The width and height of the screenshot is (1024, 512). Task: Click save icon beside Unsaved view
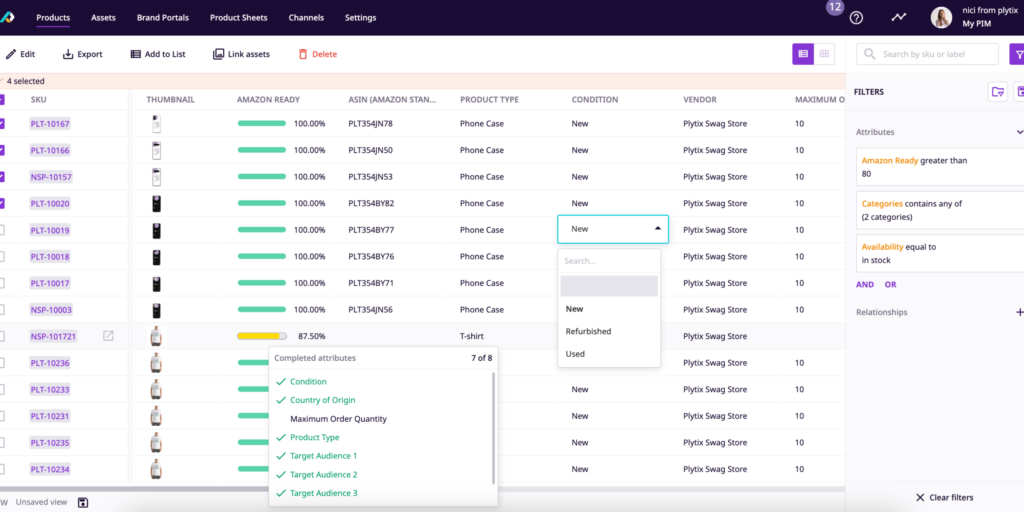[x=83, y=502]
